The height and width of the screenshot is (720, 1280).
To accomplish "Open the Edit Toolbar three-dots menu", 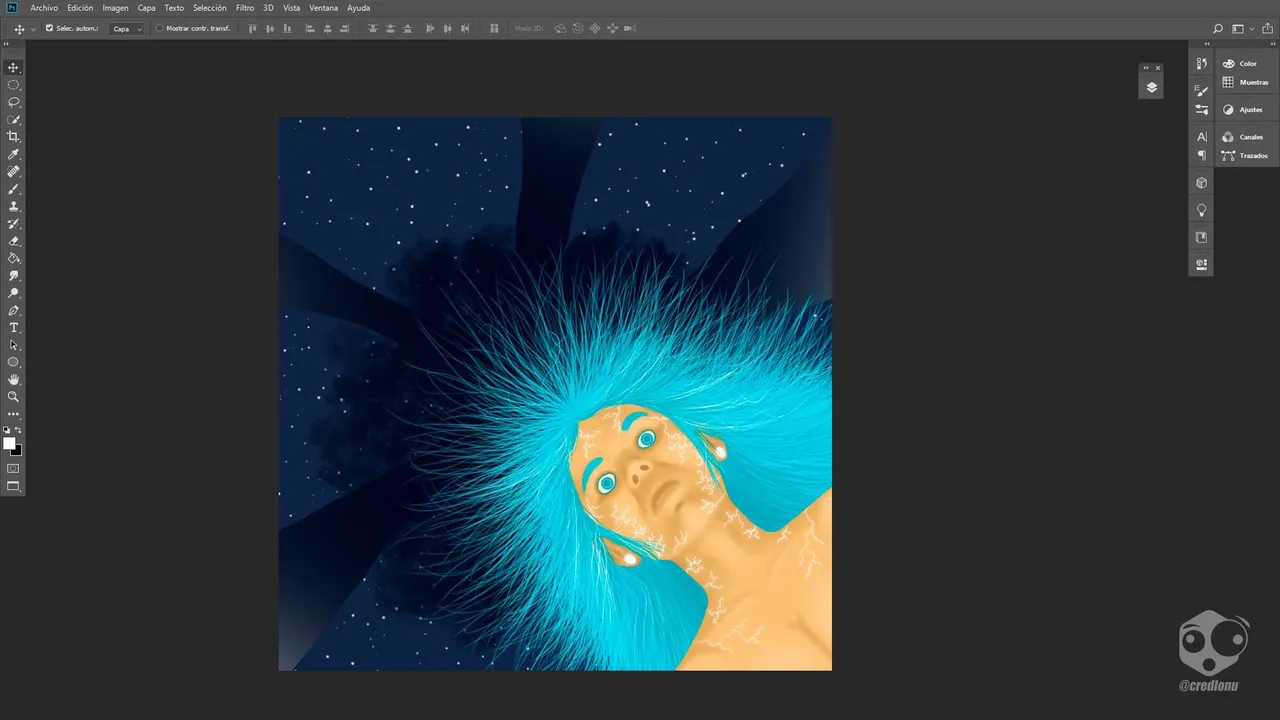I will [14, 414].
